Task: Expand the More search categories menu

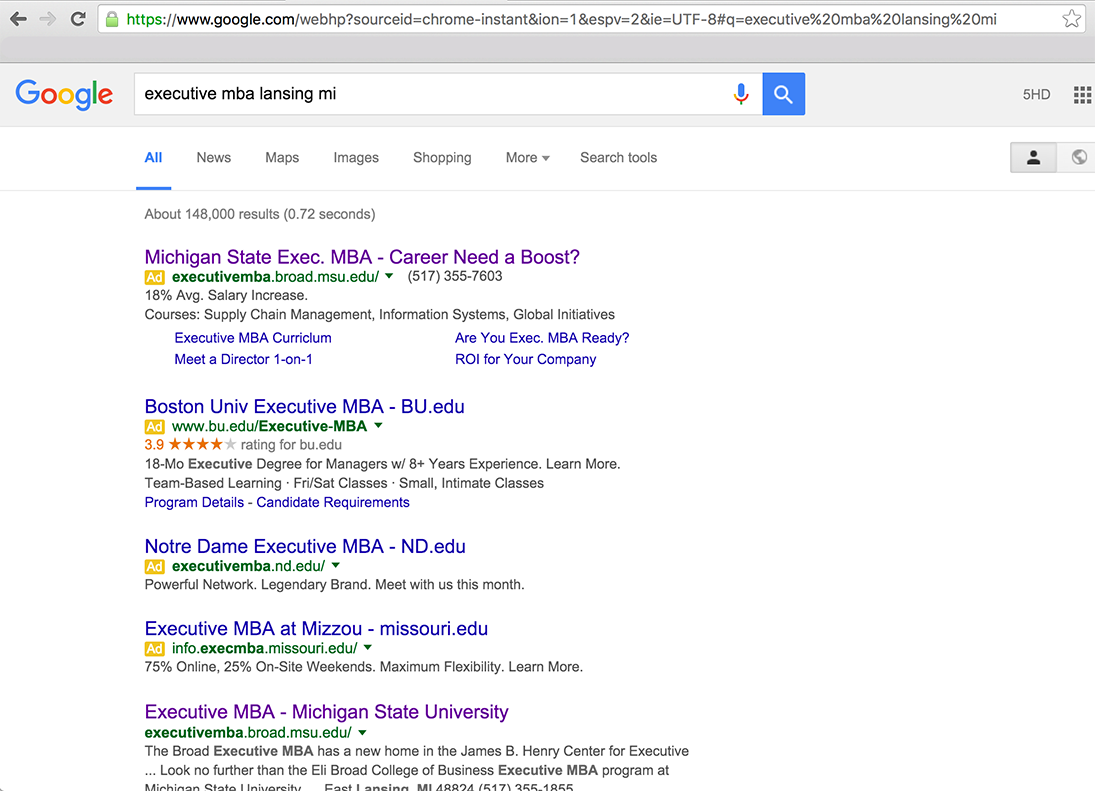Action: (527, 158)
